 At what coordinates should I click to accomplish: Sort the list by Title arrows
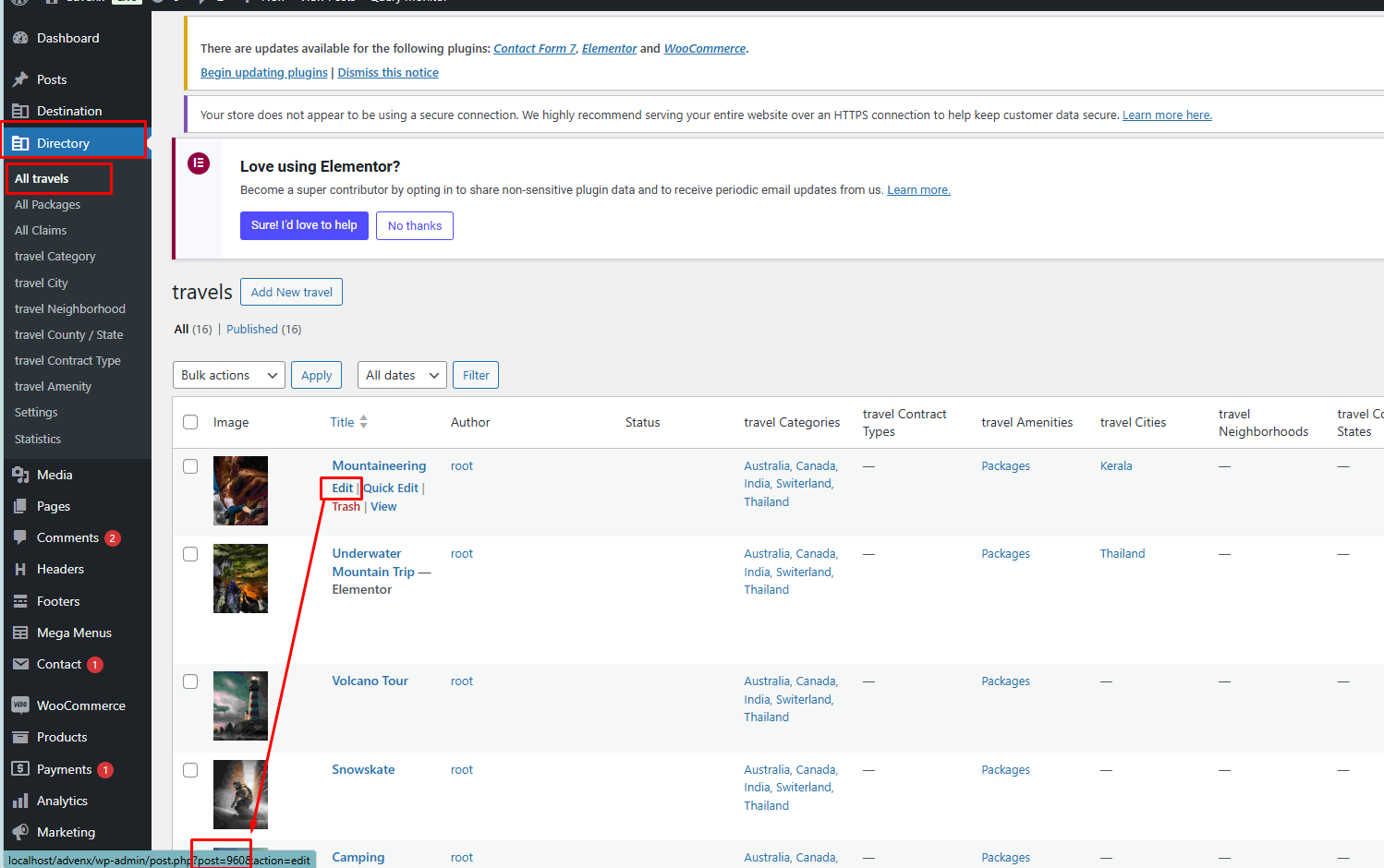pos(364,422)
